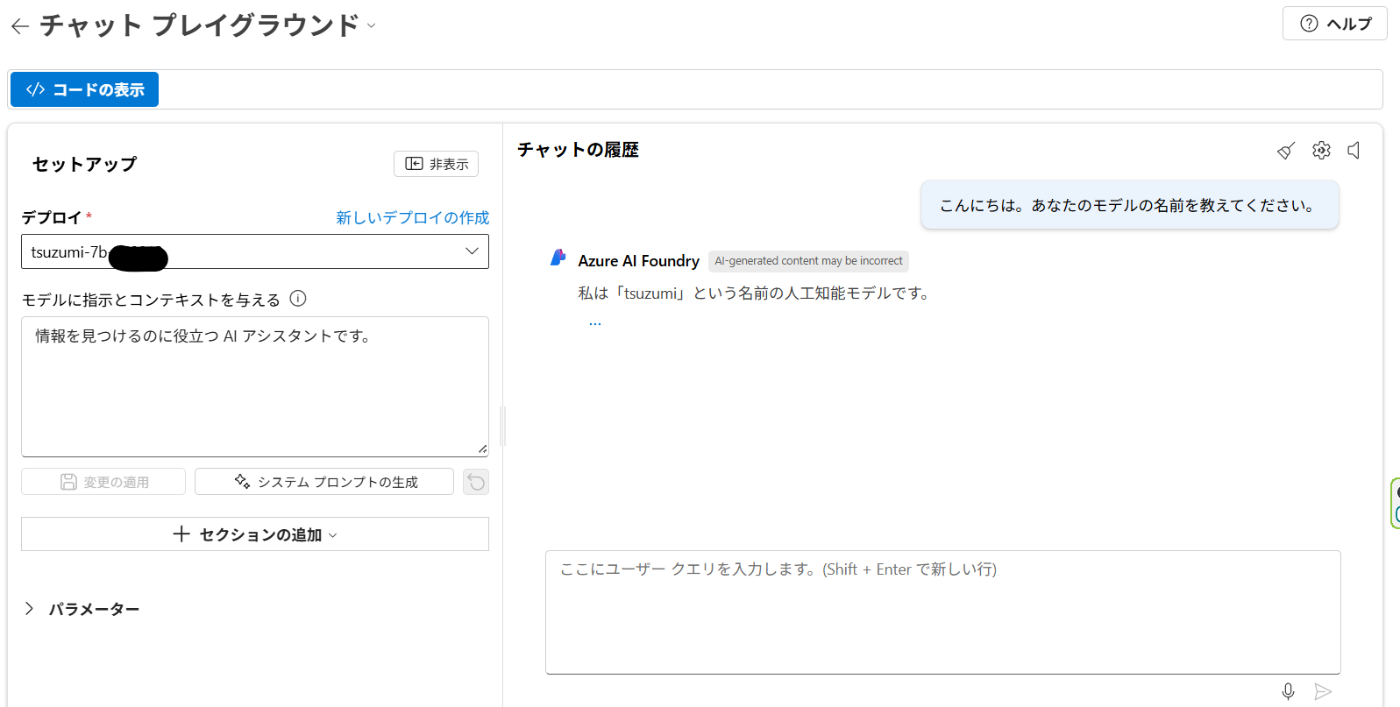Open the デプロイ tsuzumi-7b dropdown
The image size is (1400, 707).
pos(255,251)
